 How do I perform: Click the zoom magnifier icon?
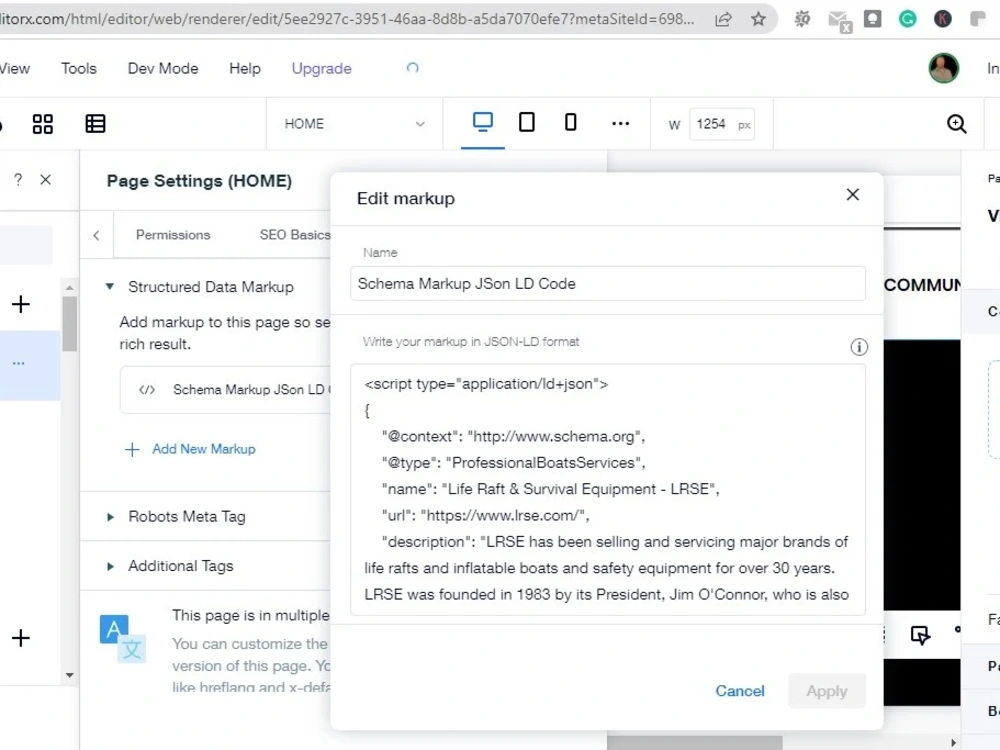(x=957, y=124)
